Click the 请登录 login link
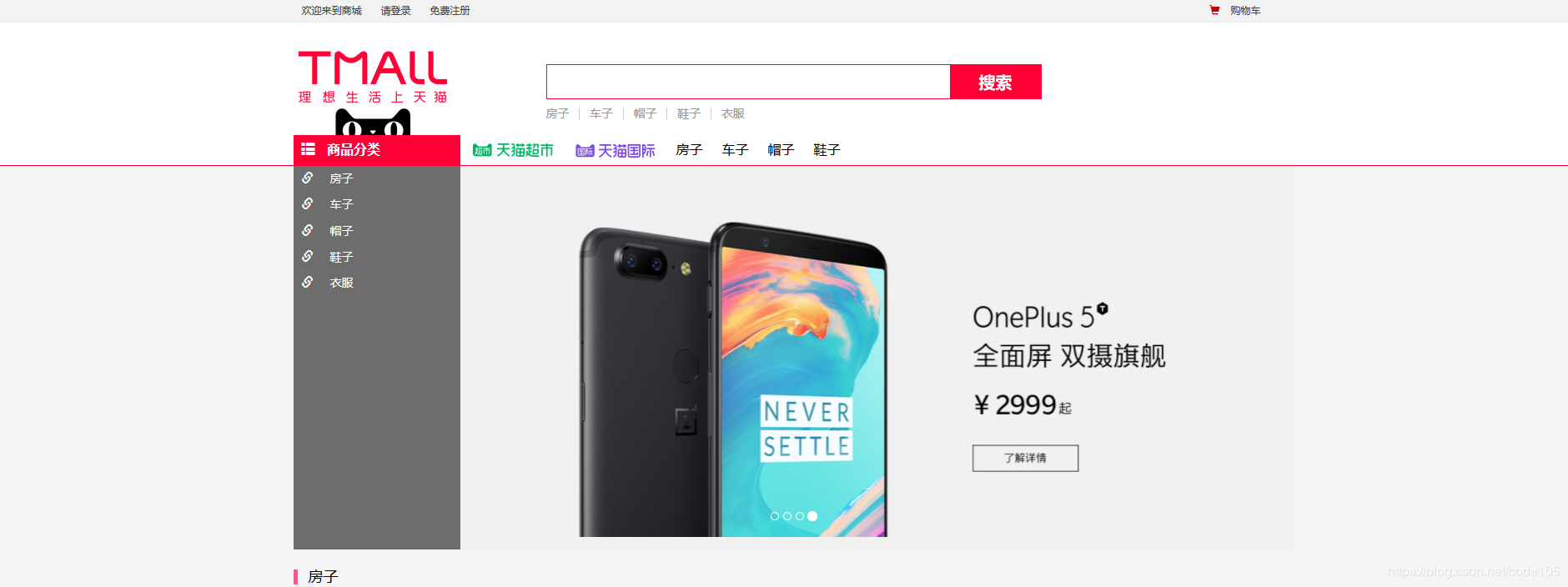 pos(396,11)
